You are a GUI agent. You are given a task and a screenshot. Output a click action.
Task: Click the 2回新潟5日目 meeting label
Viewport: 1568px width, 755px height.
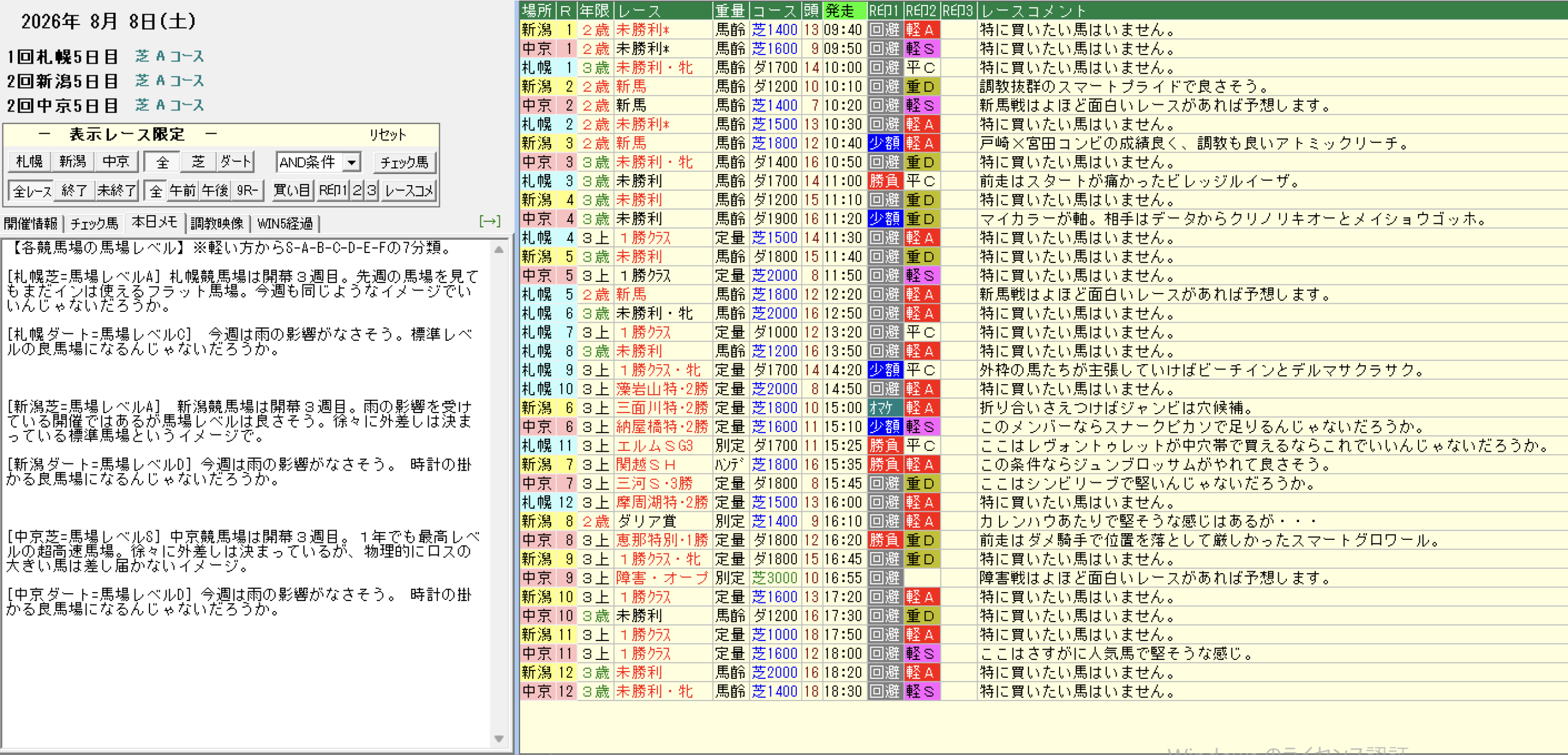[x=62, y=82]
